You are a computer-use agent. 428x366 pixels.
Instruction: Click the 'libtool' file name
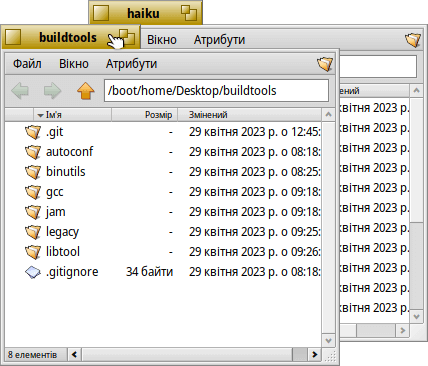[x=63, y=252]
